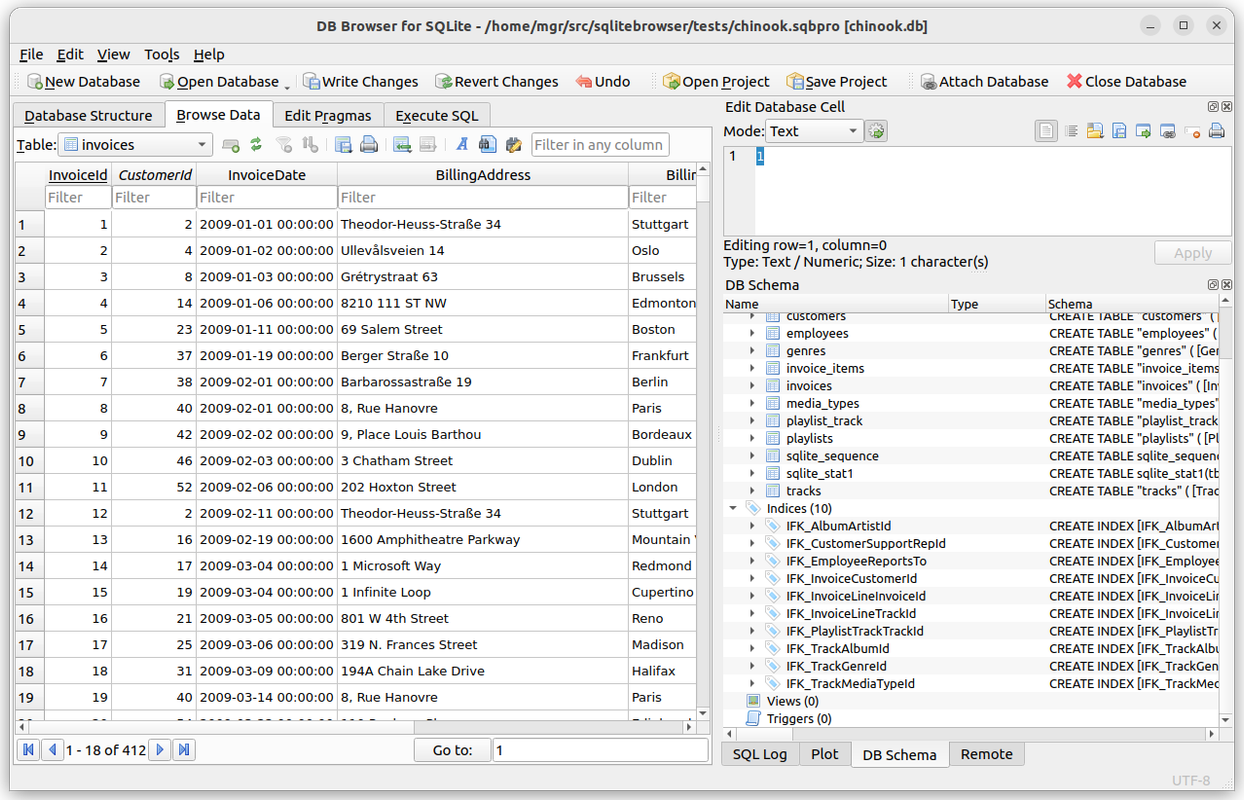This screenshot has width=1244, height=800.
Task: Click the Go to: button
Action: pos(453,750)
